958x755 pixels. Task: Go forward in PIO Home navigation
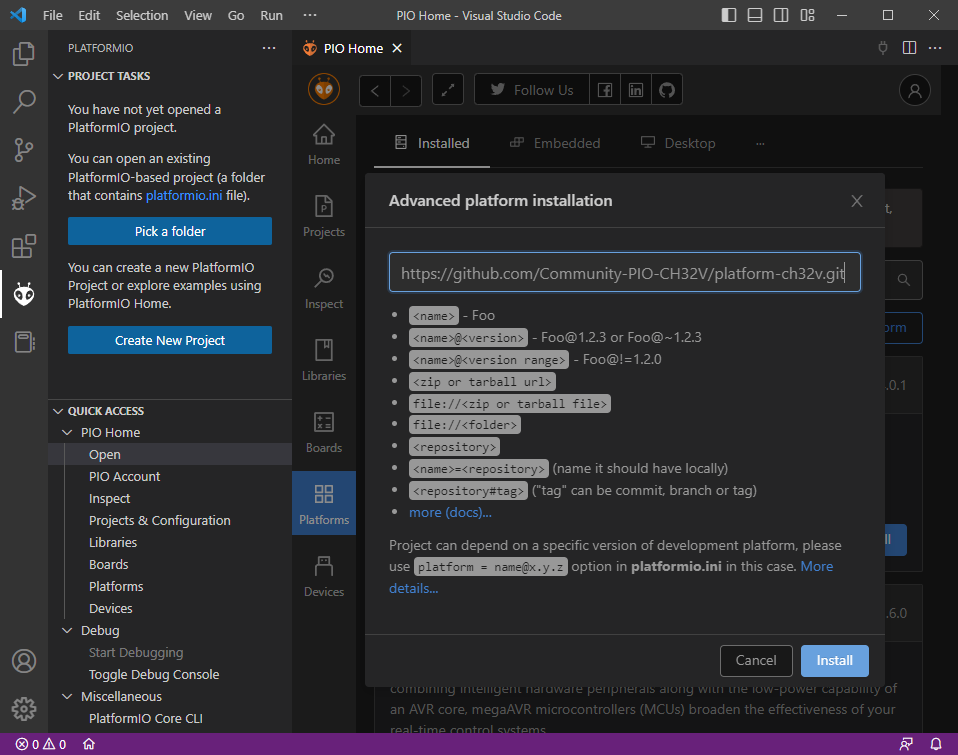point(406,91)
